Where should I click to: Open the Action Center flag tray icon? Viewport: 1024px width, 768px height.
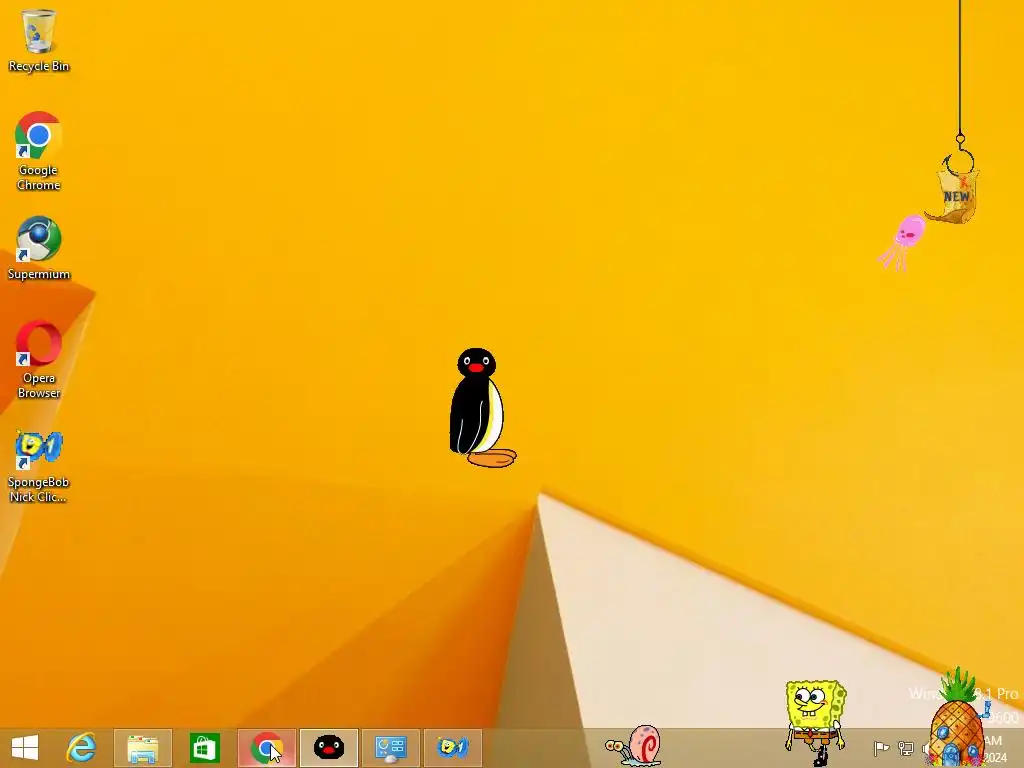pyautogui.click(x=881, y=748)
